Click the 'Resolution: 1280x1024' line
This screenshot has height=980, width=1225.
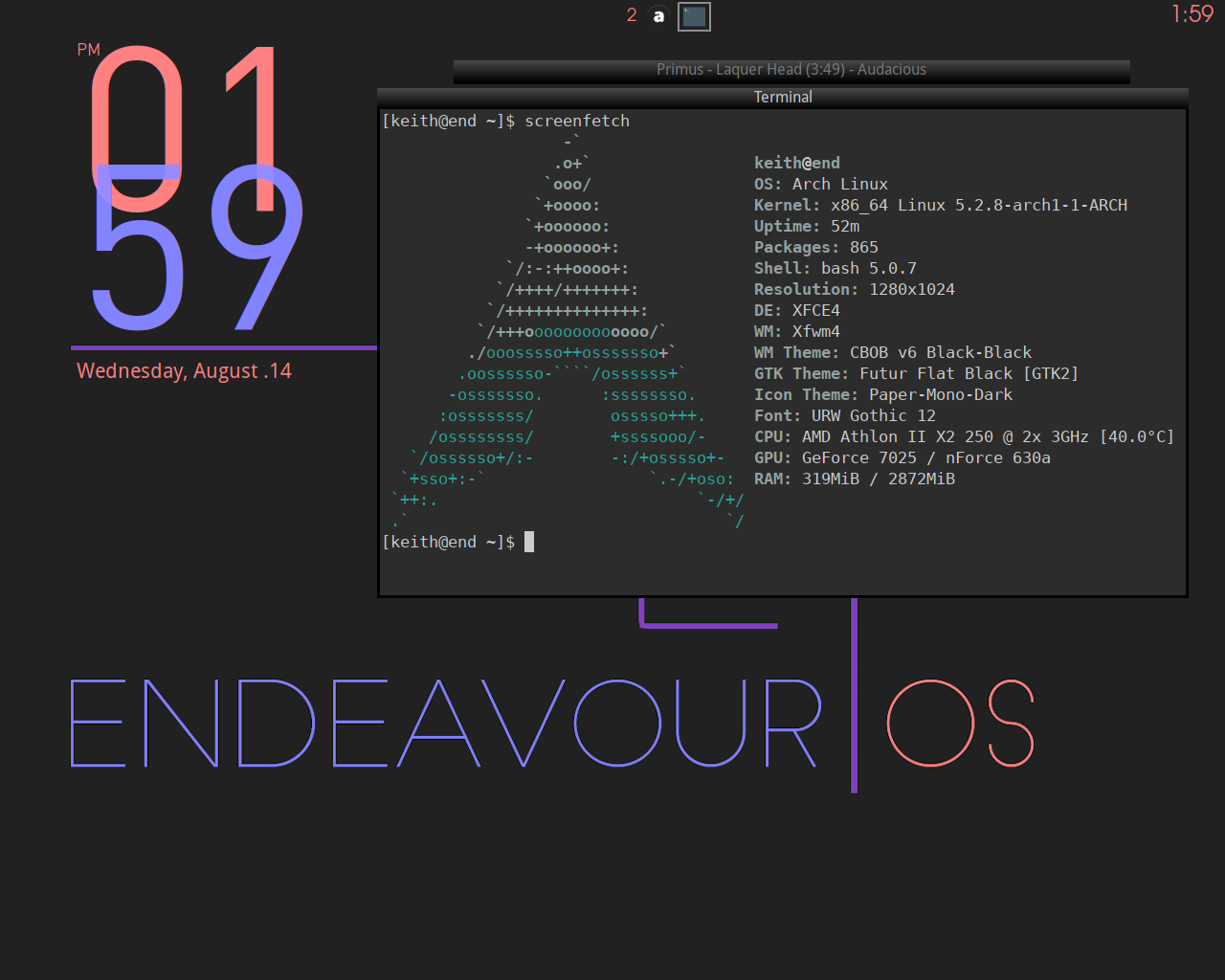click(x=855, y=289)
